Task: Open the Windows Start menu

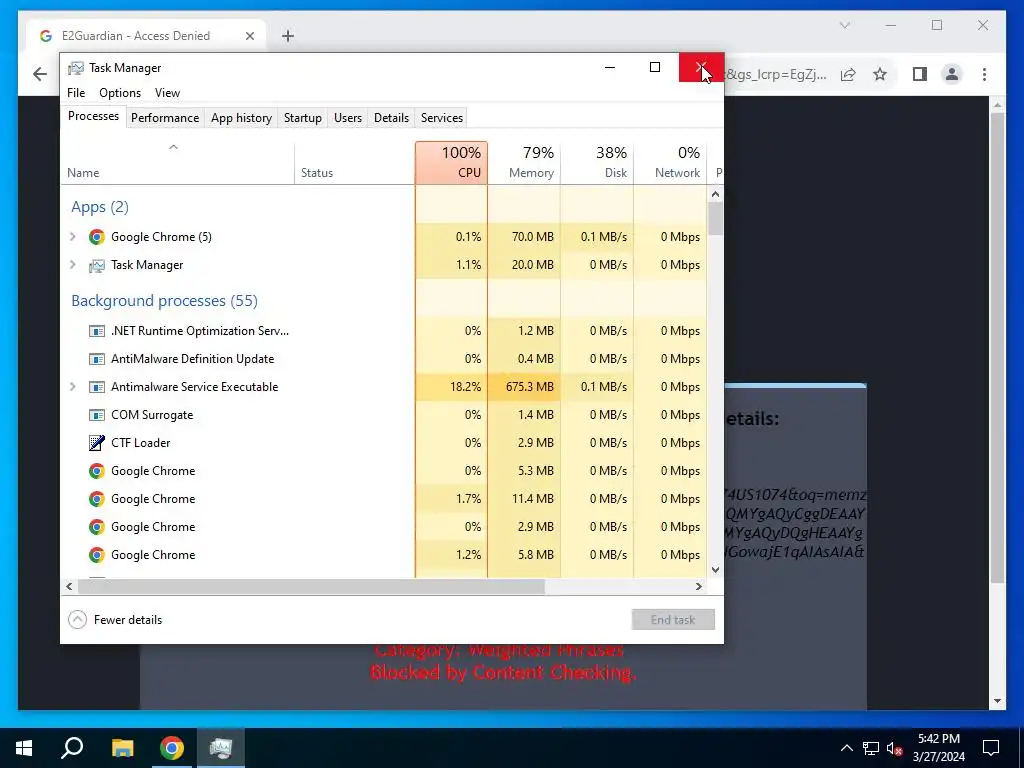Action: 24,748
